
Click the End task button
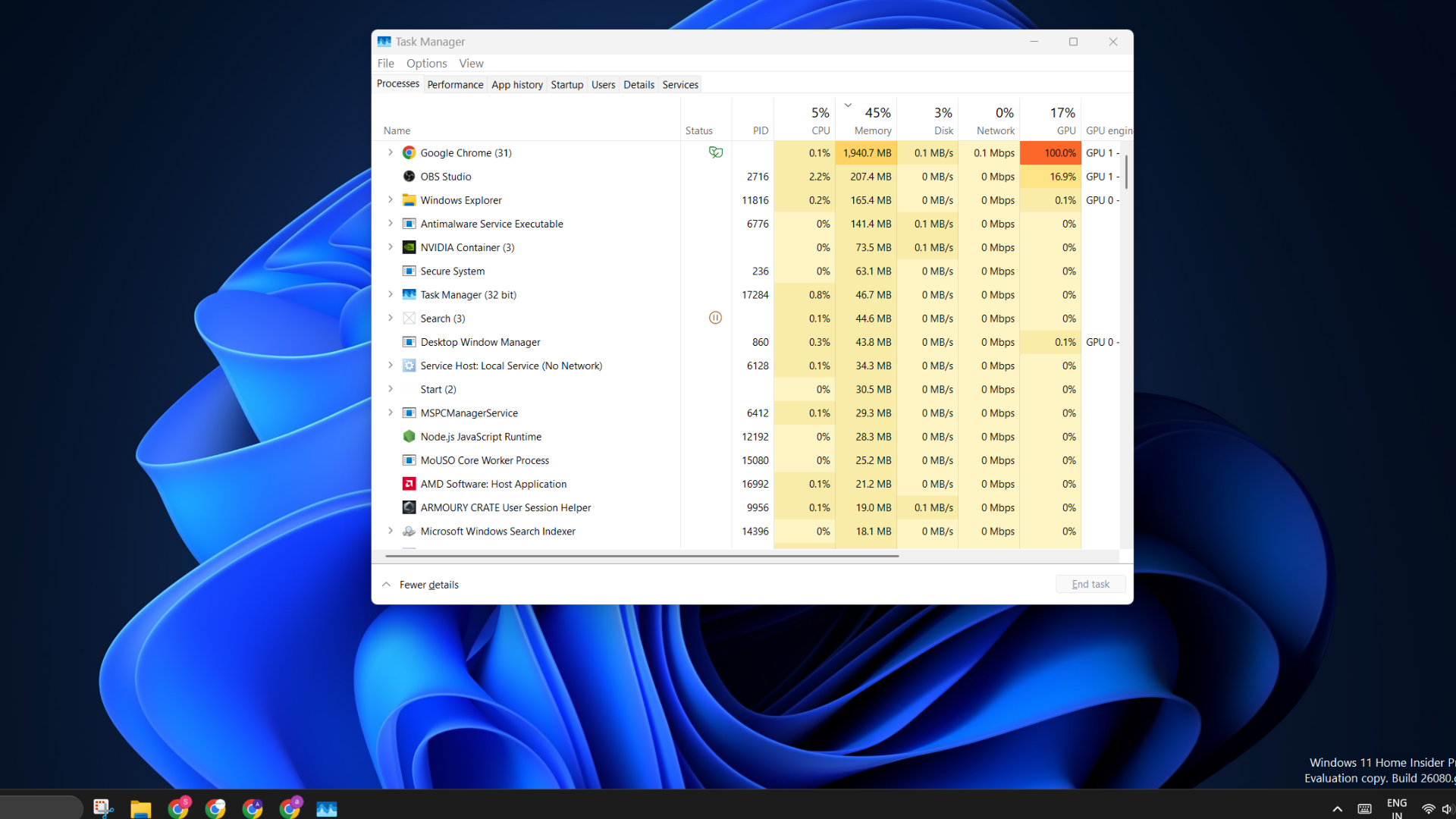coord(1090,584)
